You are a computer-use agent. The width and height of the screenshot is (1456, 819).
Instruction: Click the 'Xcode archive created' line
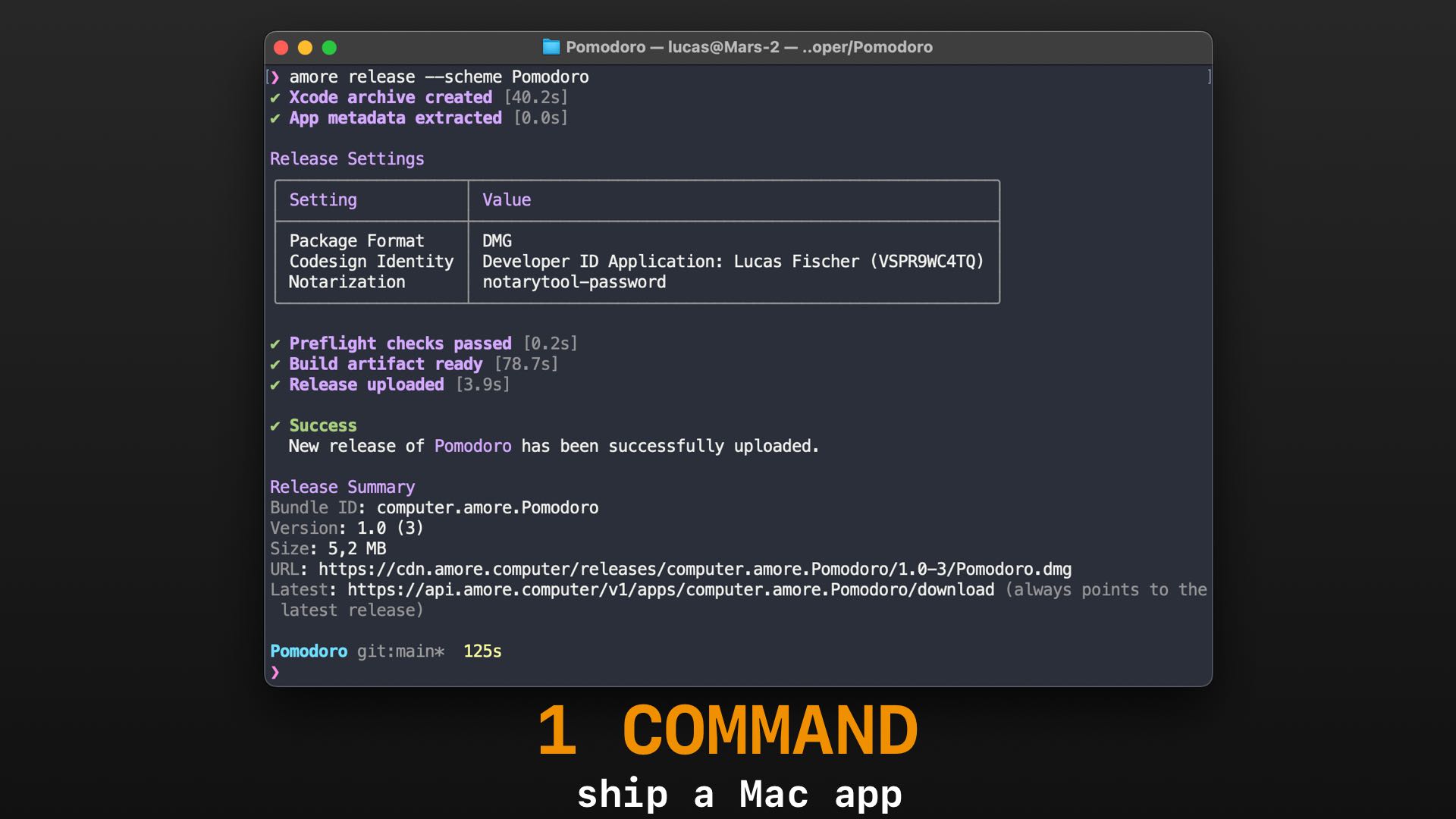[391, 97]
